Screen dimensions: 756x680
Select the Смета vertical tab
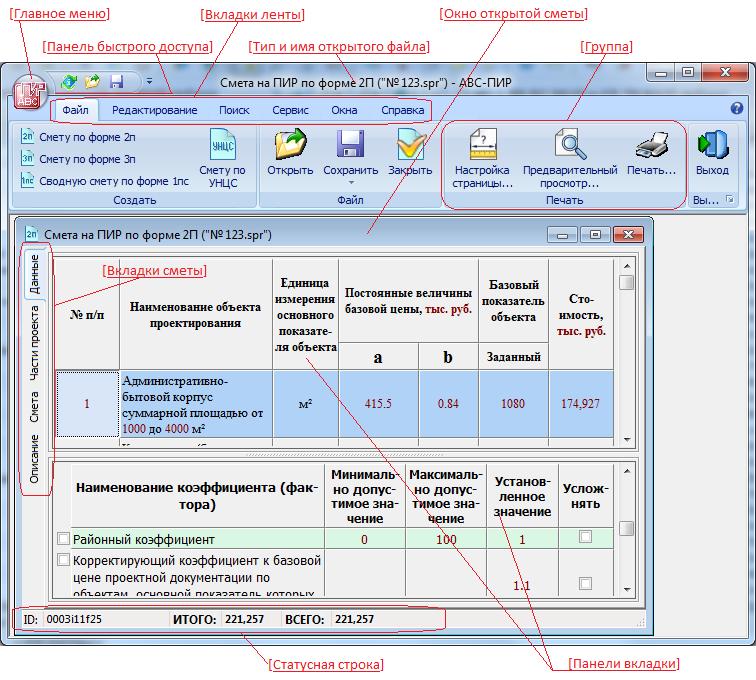pos(34,407)
